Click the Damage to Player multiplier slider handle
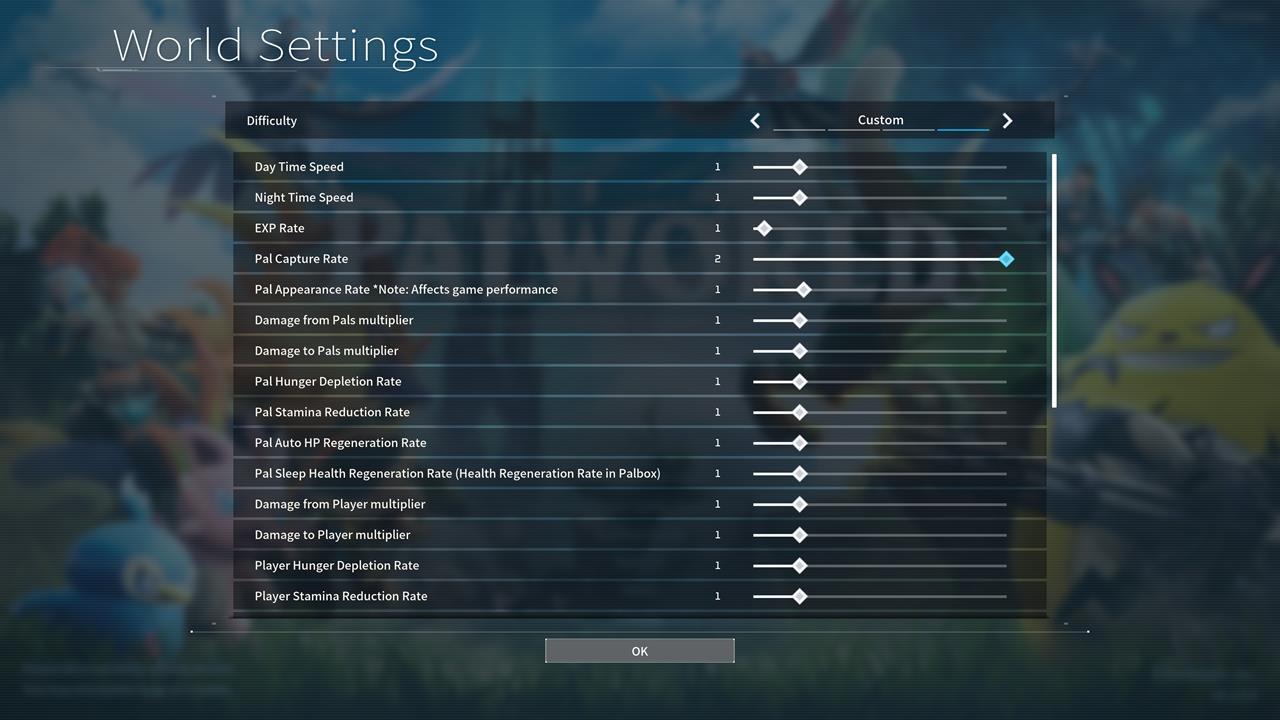Viewport: 1280px width, 720px height. pyautogui.click(x=799, y=535)
